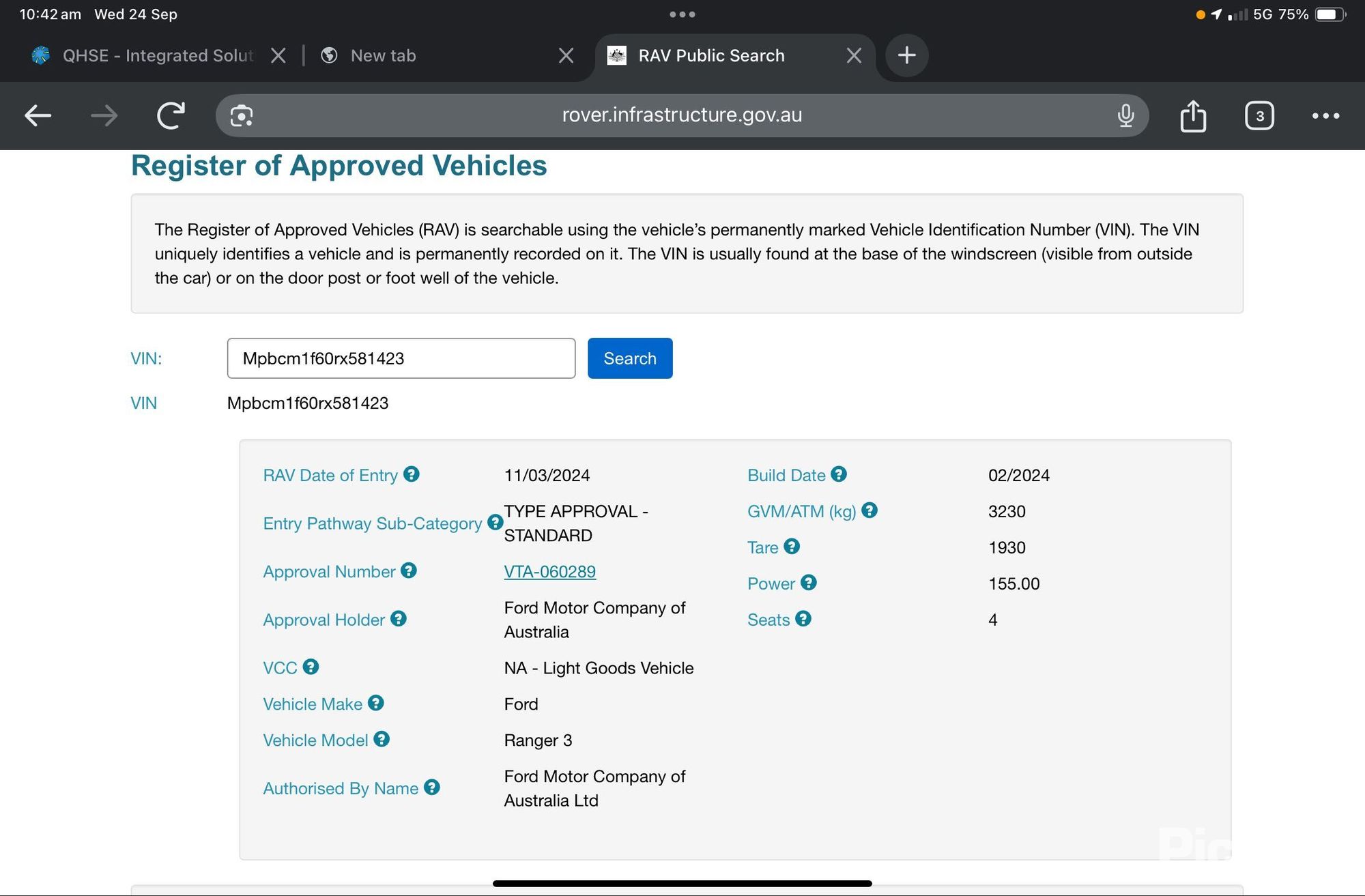
Task: Show help for Approval Holder
Action: [398, 619]
